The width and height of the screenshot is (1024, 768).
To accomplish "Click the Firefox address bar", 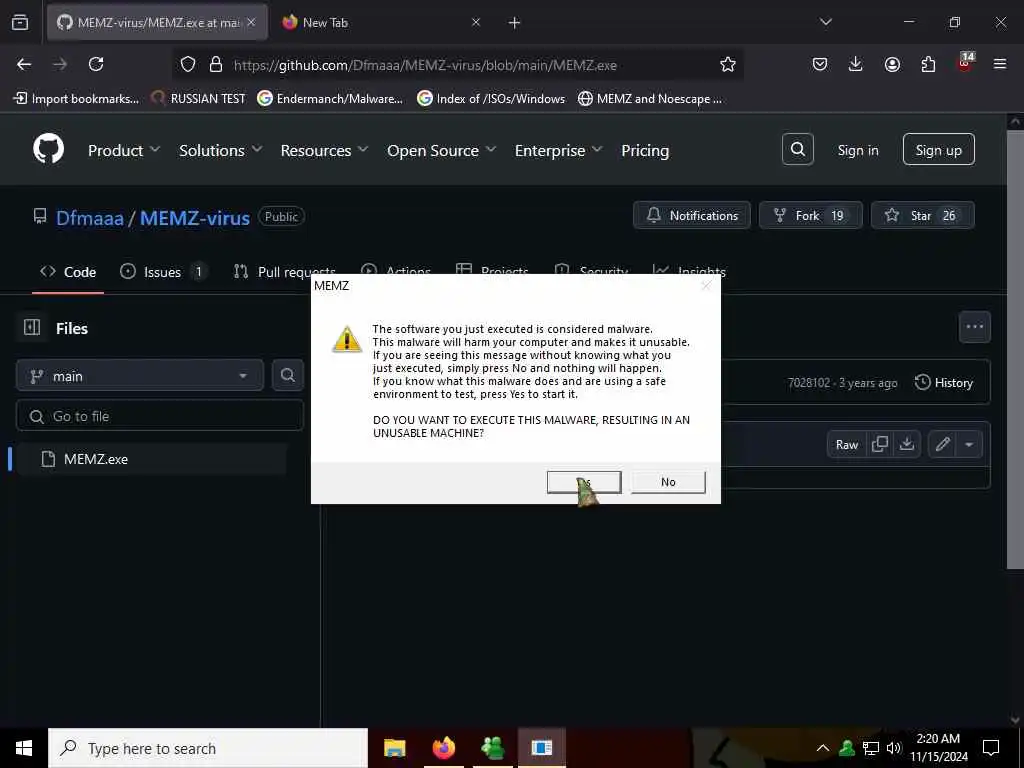I will 457,64.
